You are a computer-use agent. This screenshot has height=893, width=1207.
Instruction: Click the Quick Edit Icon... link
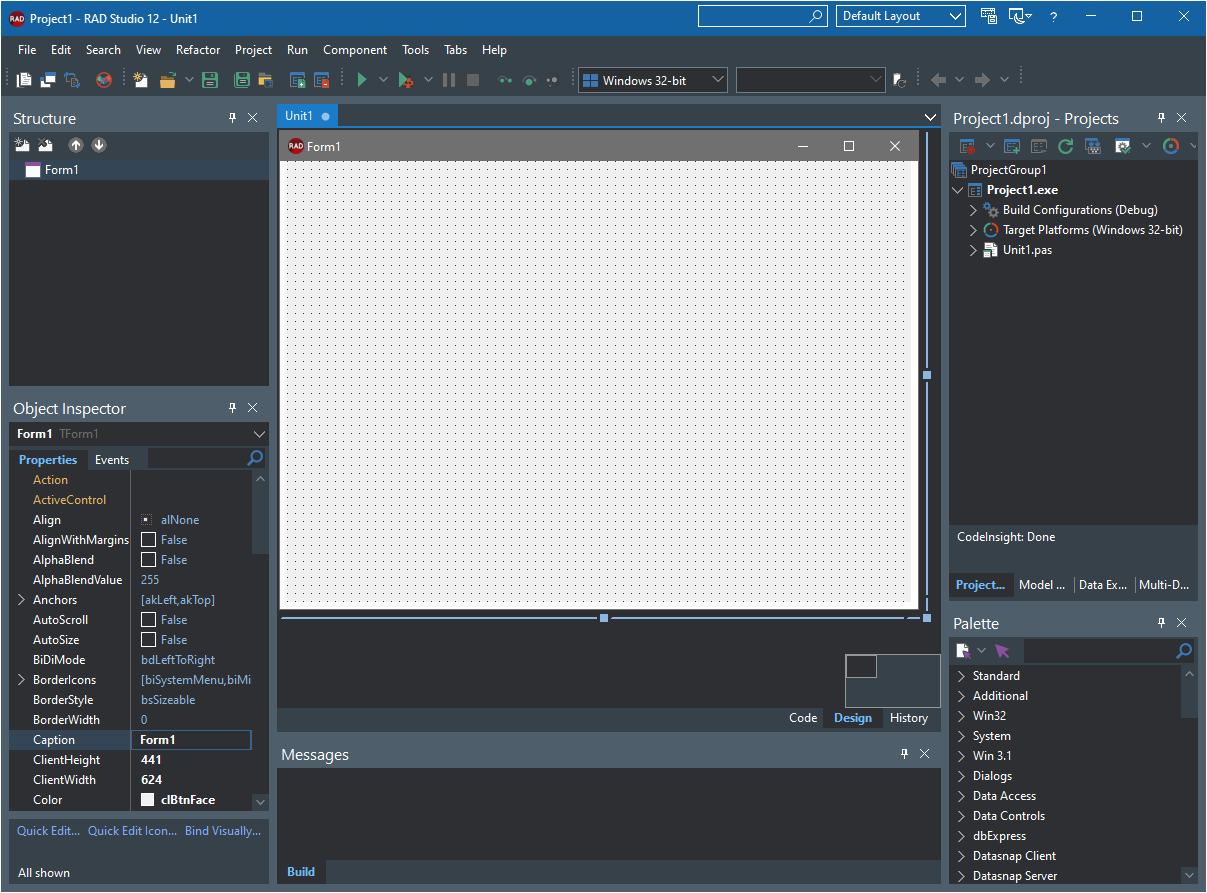coord(132,831)
